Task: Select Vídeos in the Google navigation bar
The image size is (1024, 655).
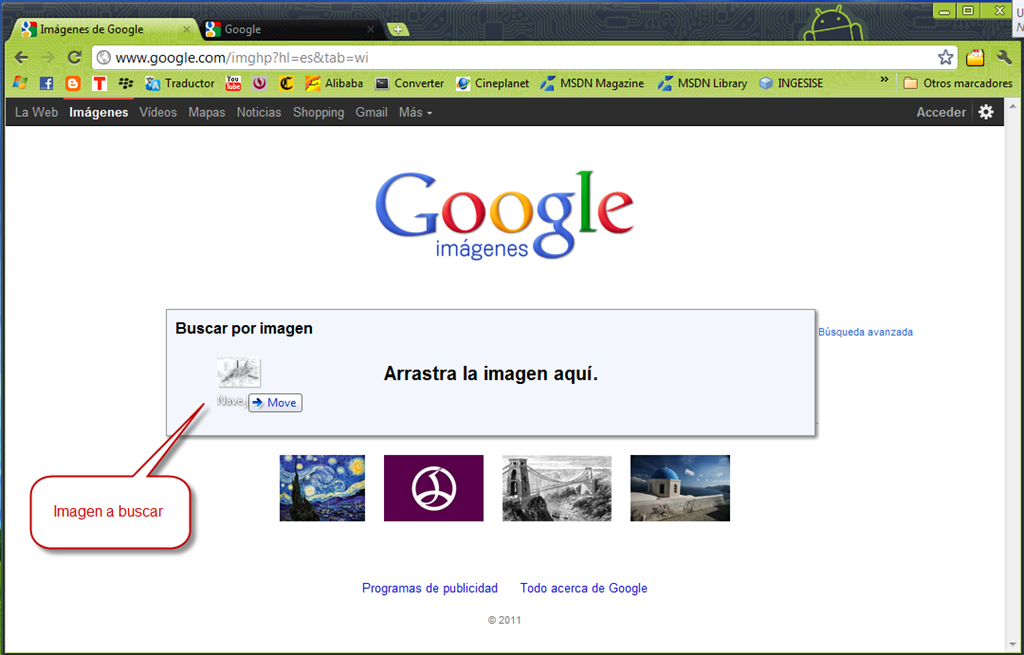Action: click(x=158, y=112)
